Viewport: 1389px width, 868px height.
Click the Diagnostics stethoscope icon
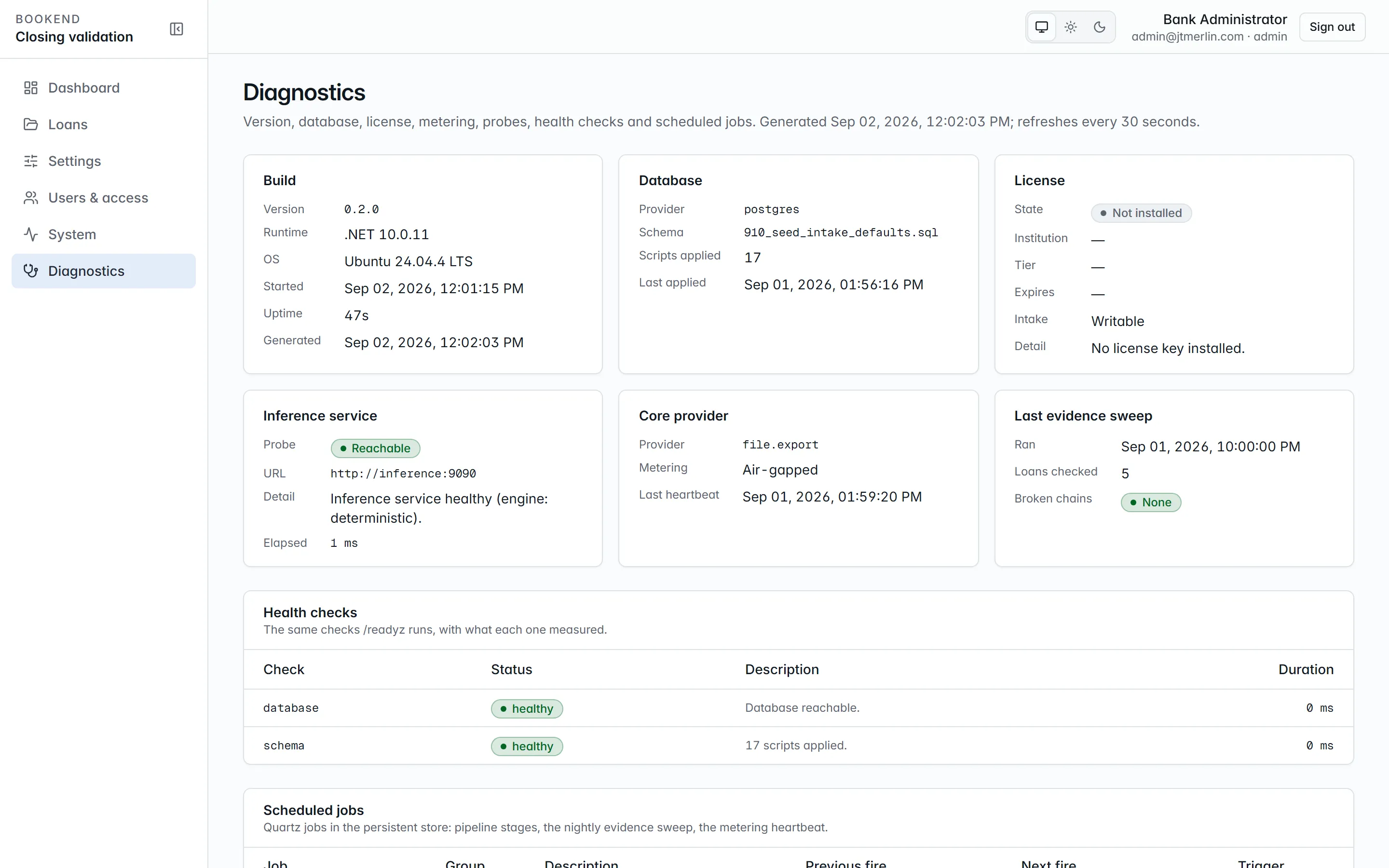point(30,271)
